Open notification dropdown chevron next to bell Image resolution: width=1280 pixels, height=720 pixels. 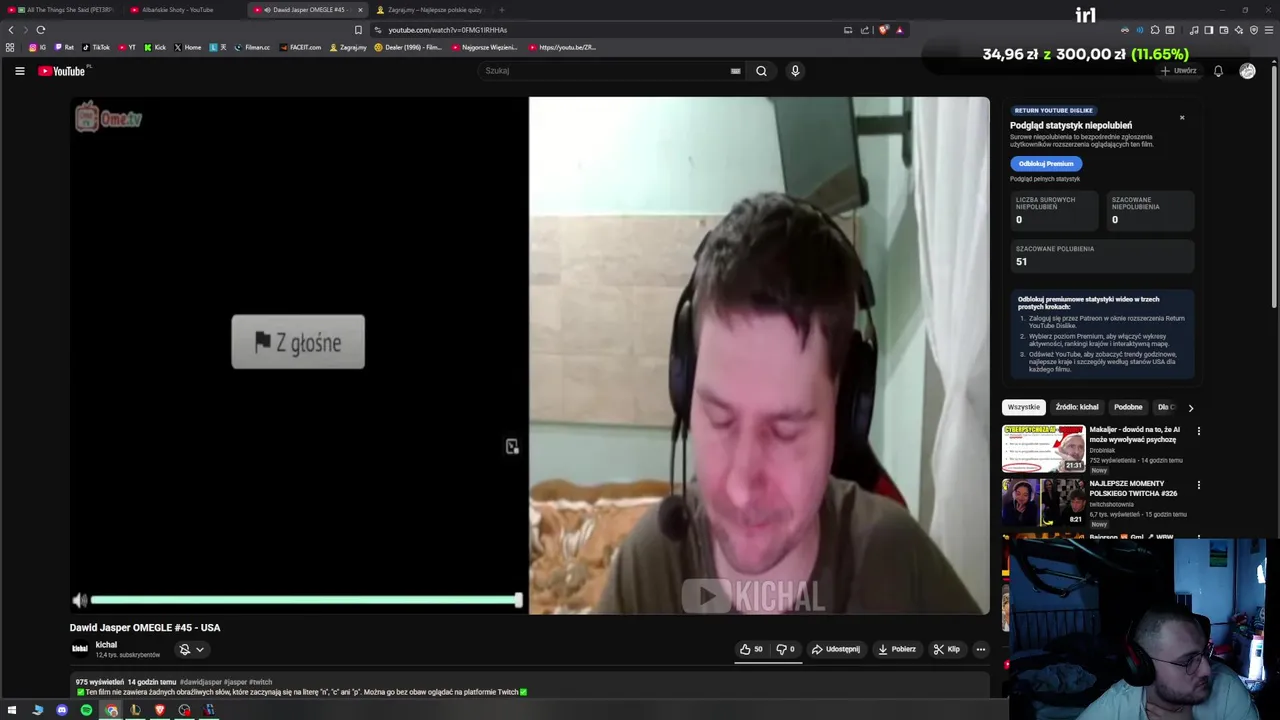coord(200,649)
